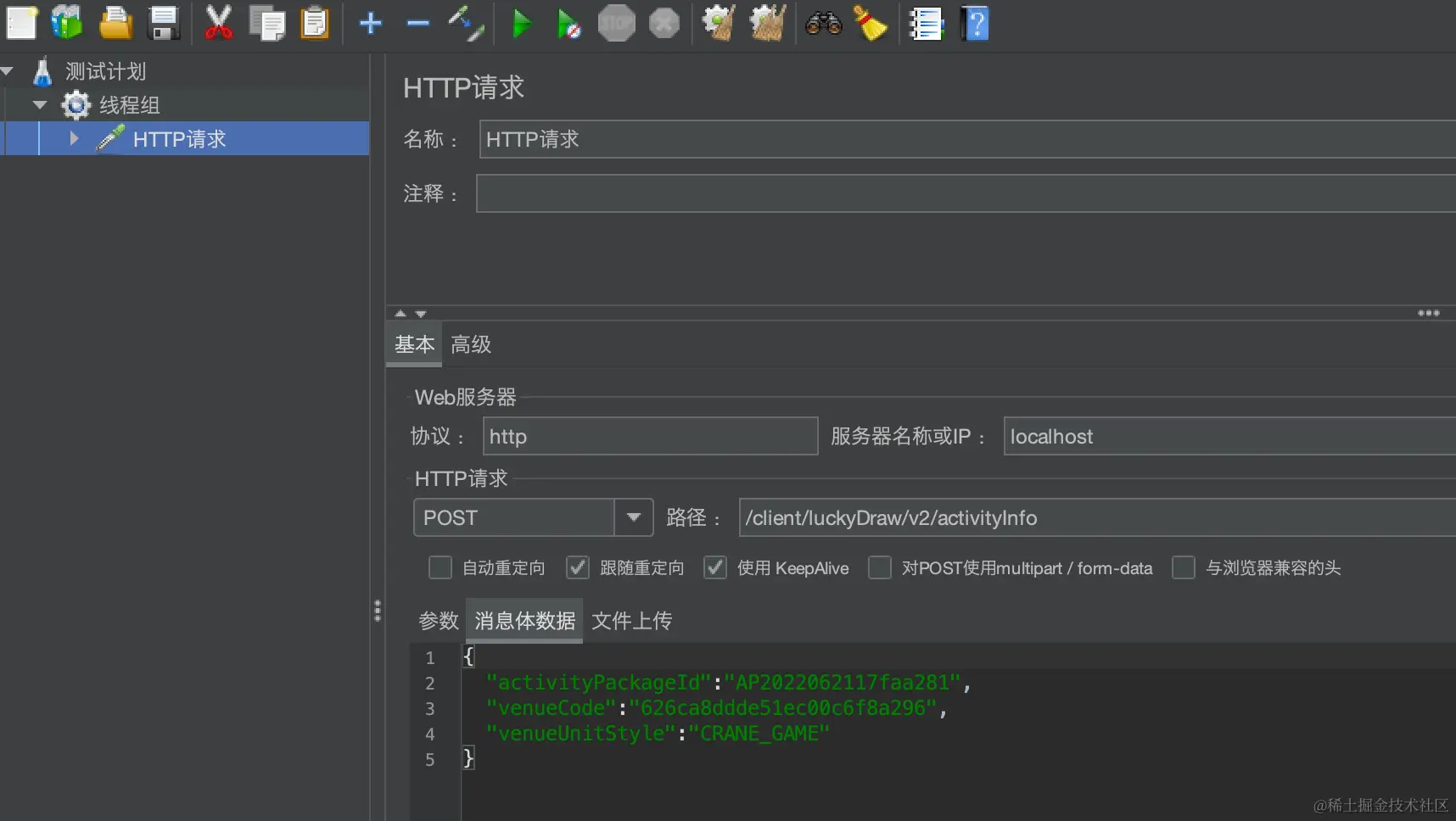Toggle 跟随重定向 checkbox

[x=578, y=567]
